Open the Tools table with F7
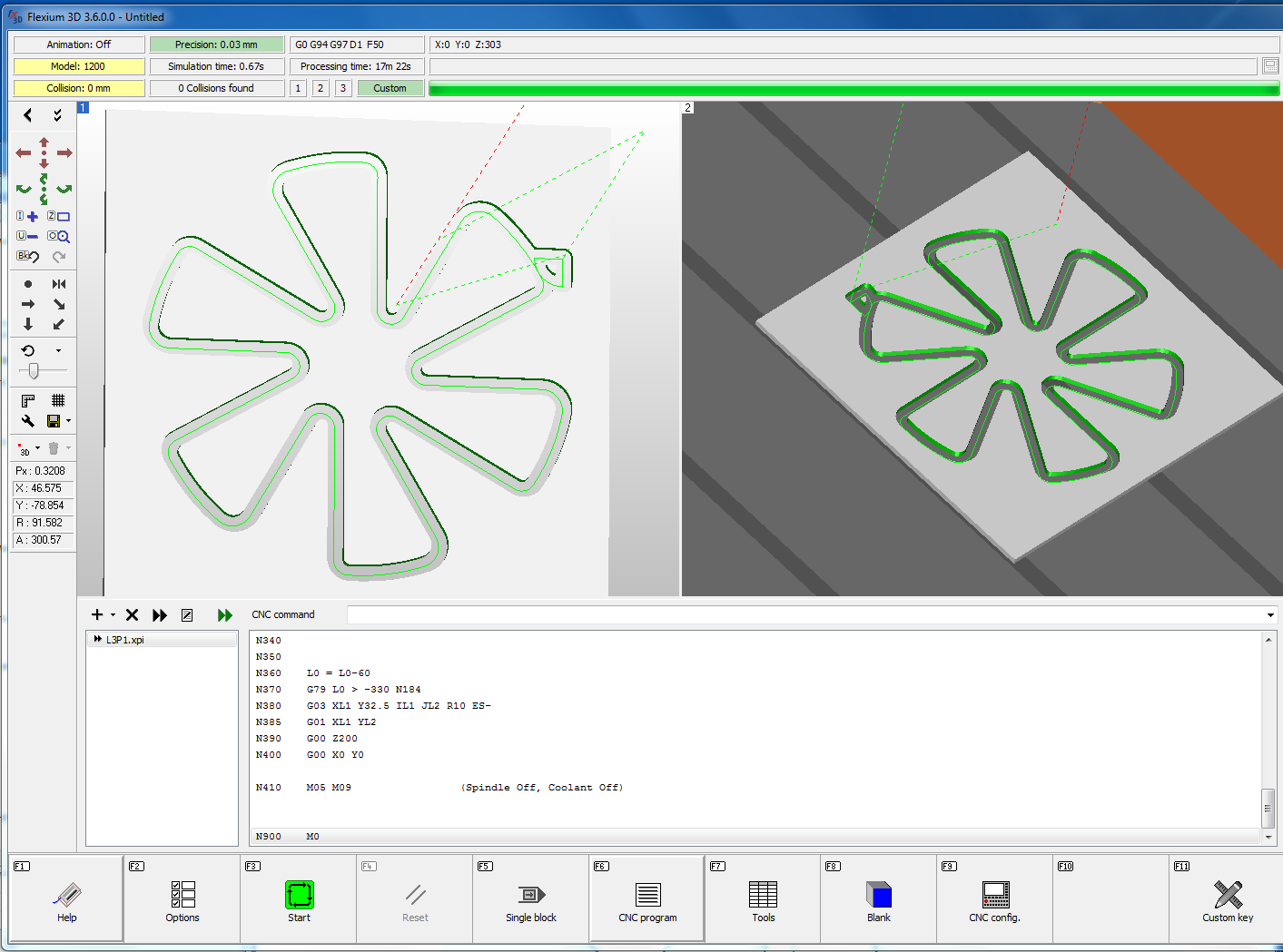The image size is (1283, 952). (x=763, y=900)
